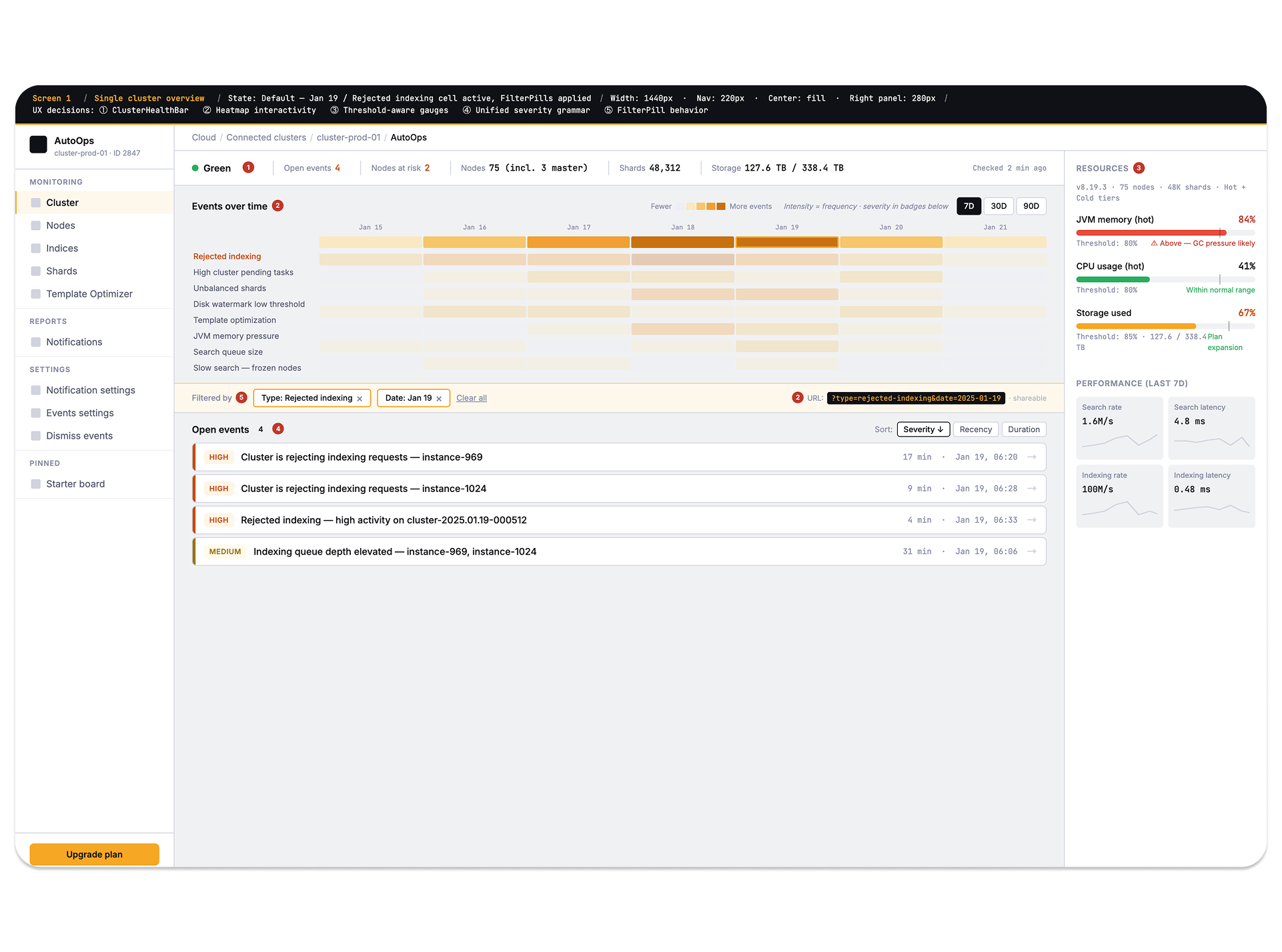Select the Shards icon in sidebar
Viewport: 1282px width, 952px height.
36,271
